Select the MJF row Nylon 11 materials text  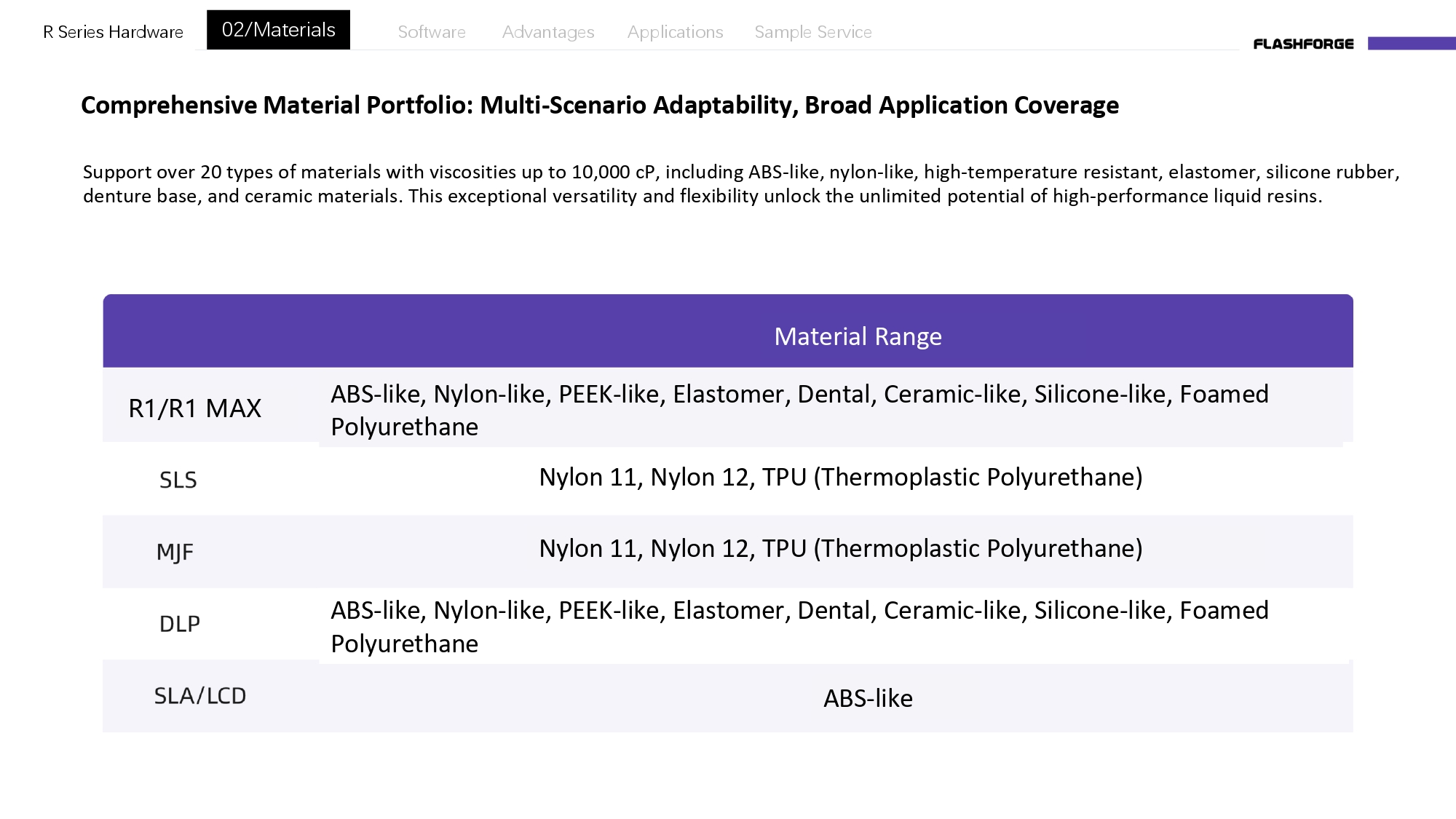841,548
